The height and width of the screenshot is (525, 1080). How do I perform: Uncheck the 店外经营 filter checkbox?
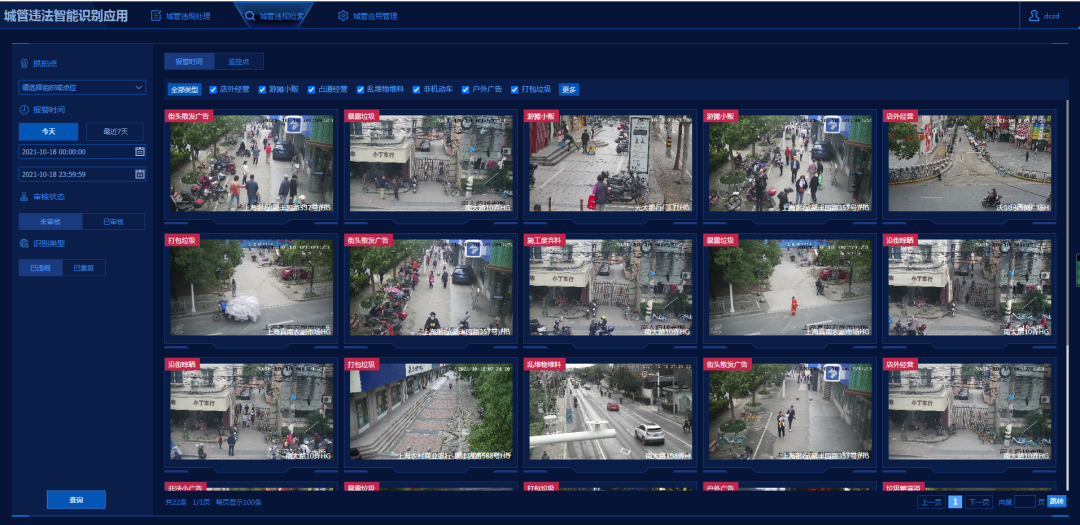tap(213, 90)
